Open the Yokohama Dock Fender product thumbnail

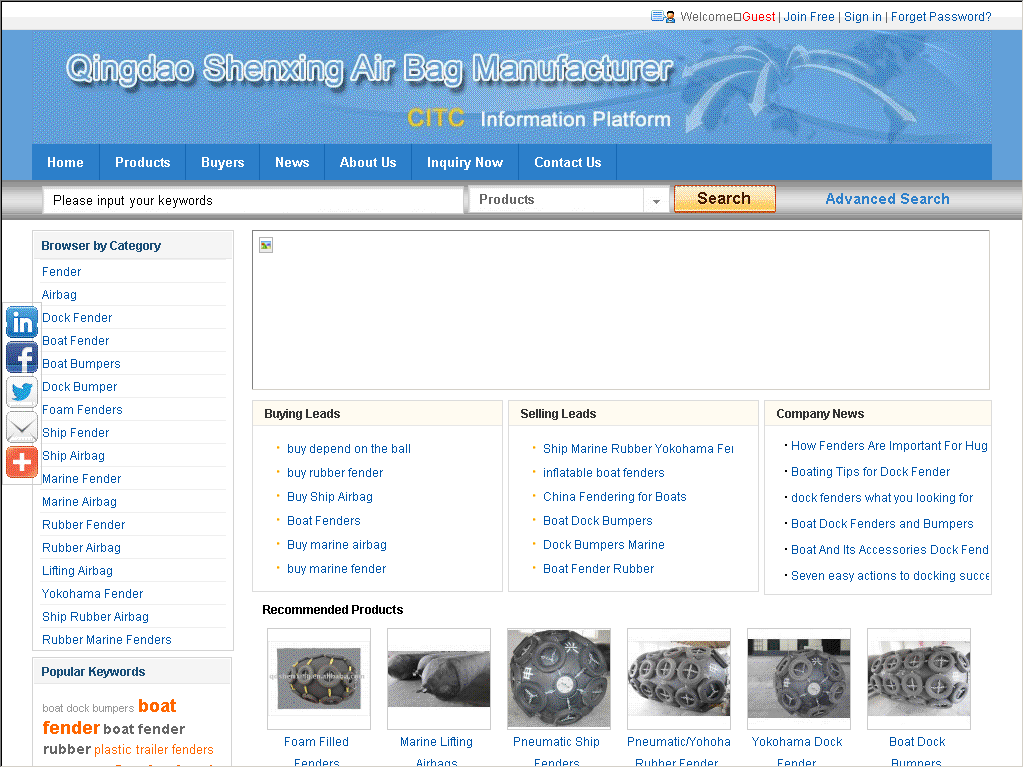799,679
